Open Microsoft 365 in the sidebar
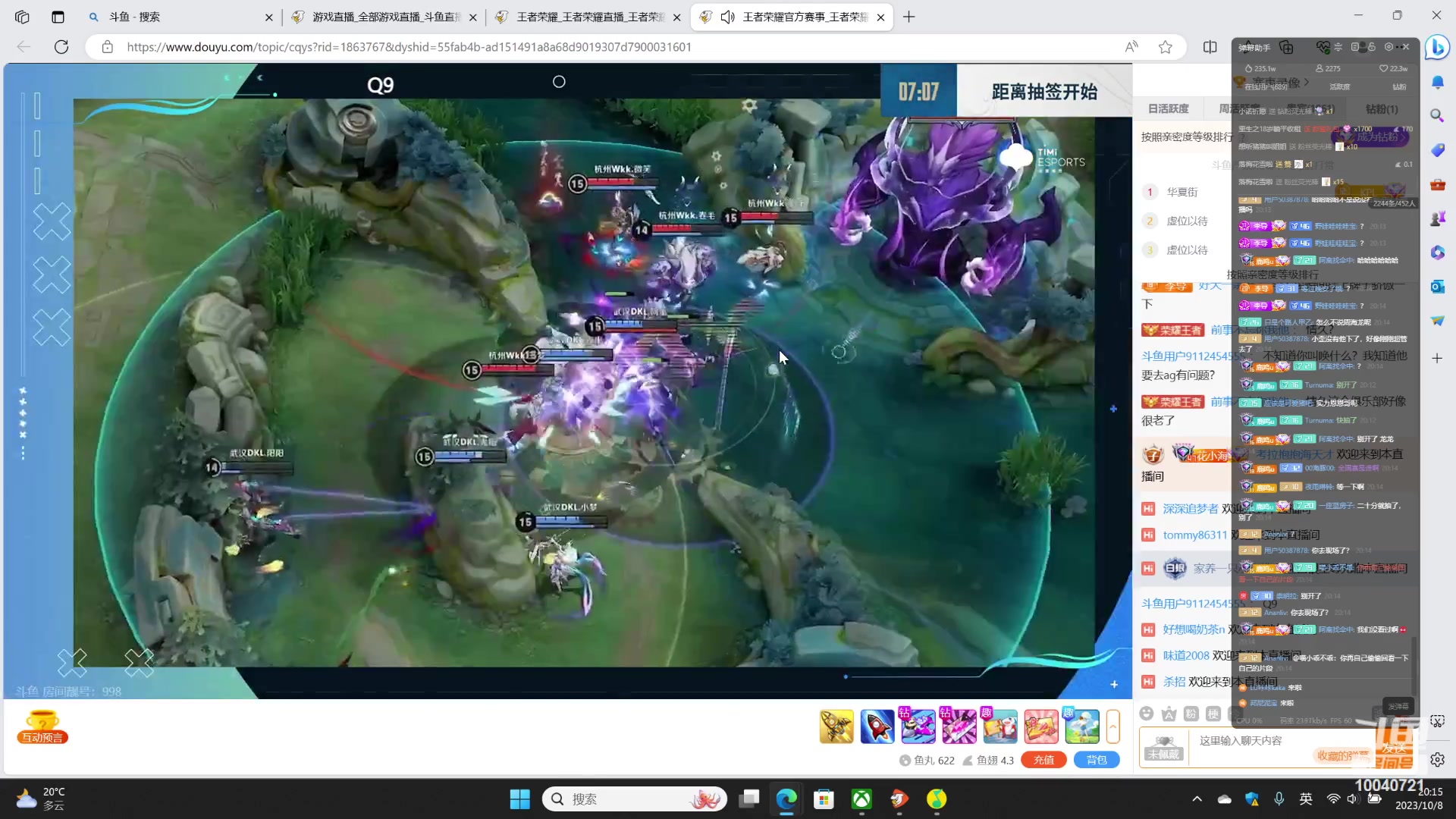This screenshot has height=819, width=1456. (x=1437, y=253)
